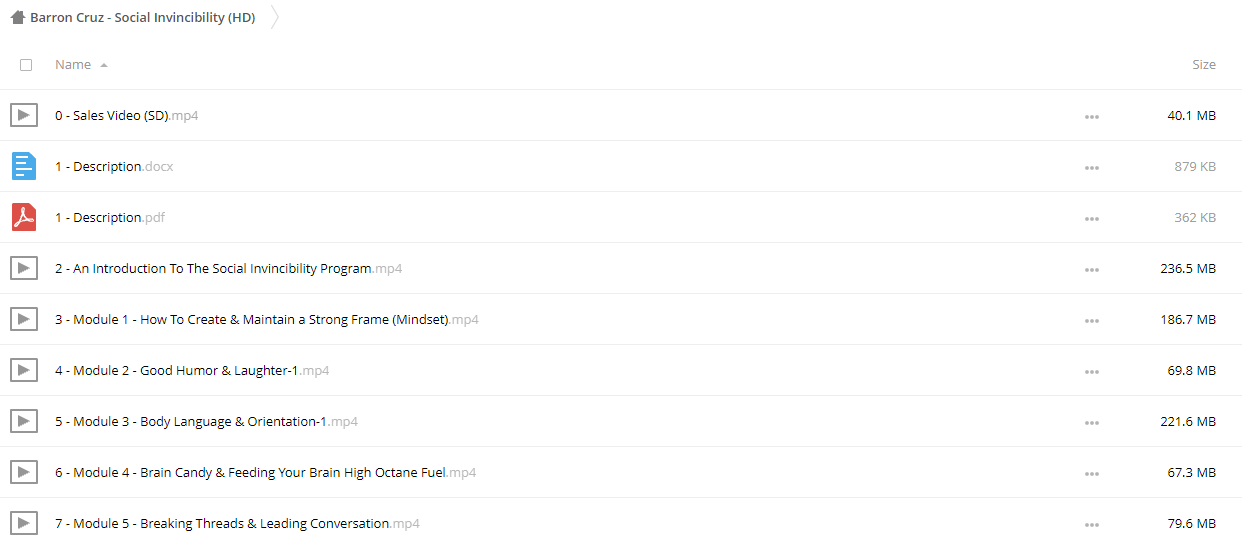The width and height of the screenshot is (1242, 548).
Task: Open more options for Module 4 Brain Candy
Action: coord(1092,474)
